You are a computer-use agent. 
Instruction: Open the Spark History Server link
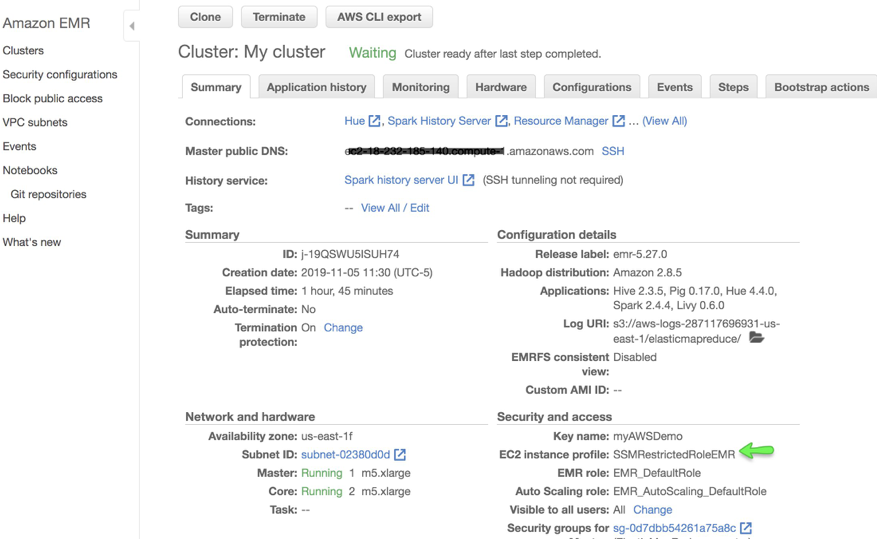439,121
